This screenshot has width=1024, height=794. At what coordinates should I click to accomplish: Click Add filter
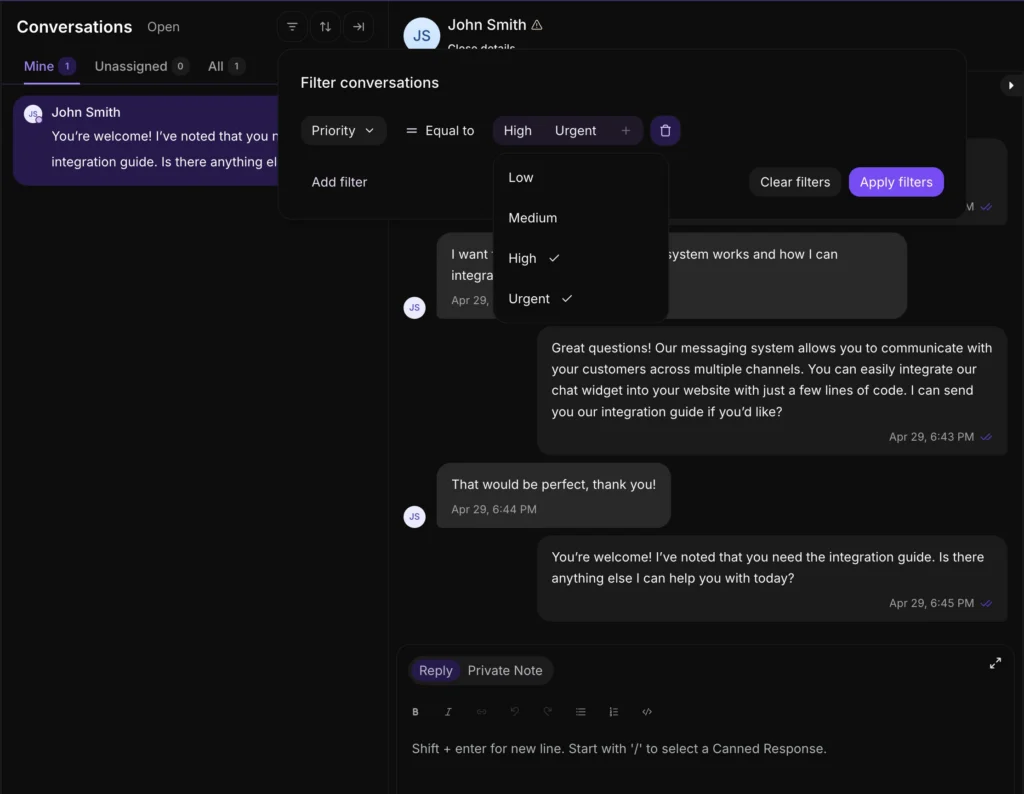pos(339,182)
